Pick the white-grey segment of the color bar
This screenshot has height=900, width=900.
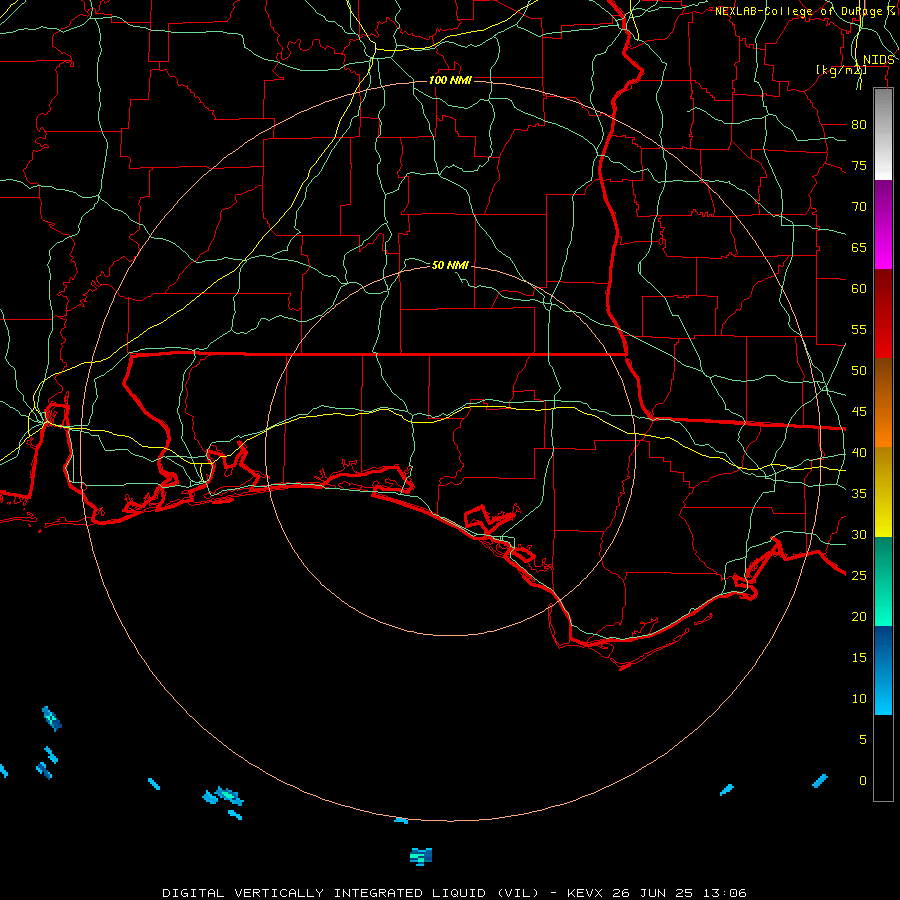[x=883, y=134]
